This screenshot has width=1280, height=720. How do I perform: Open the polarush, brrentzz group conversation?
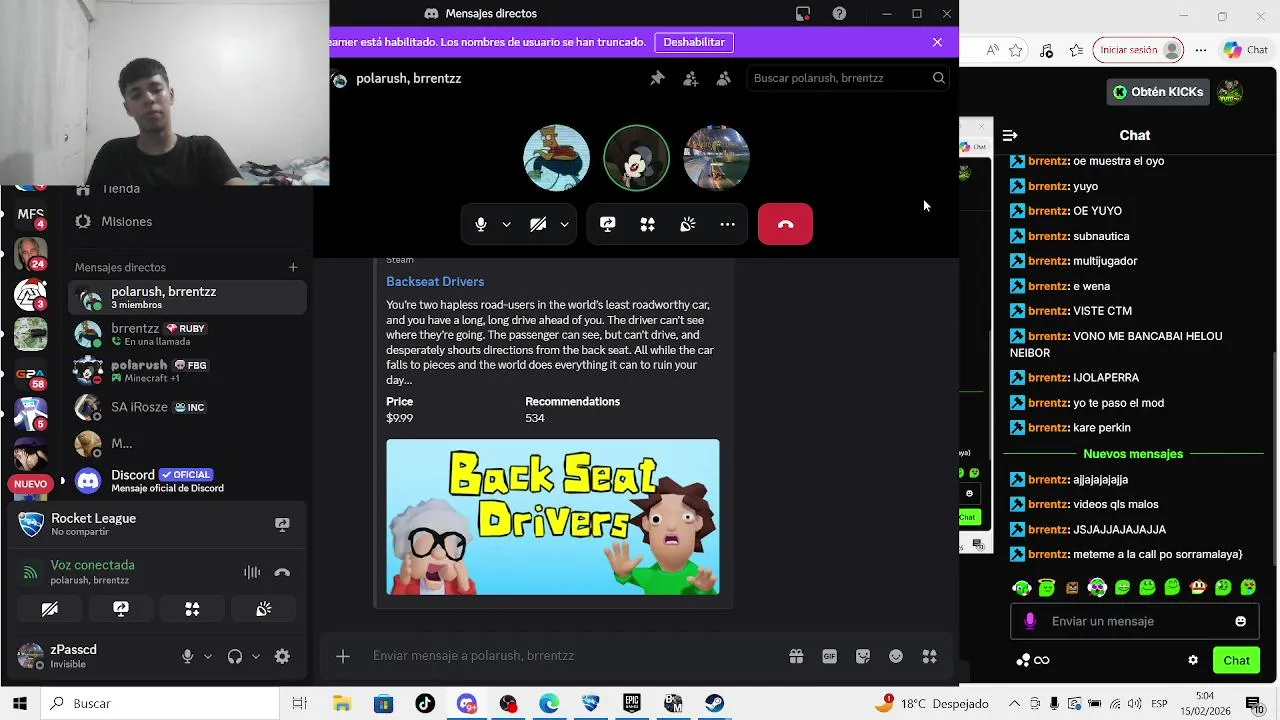[187, 297]
